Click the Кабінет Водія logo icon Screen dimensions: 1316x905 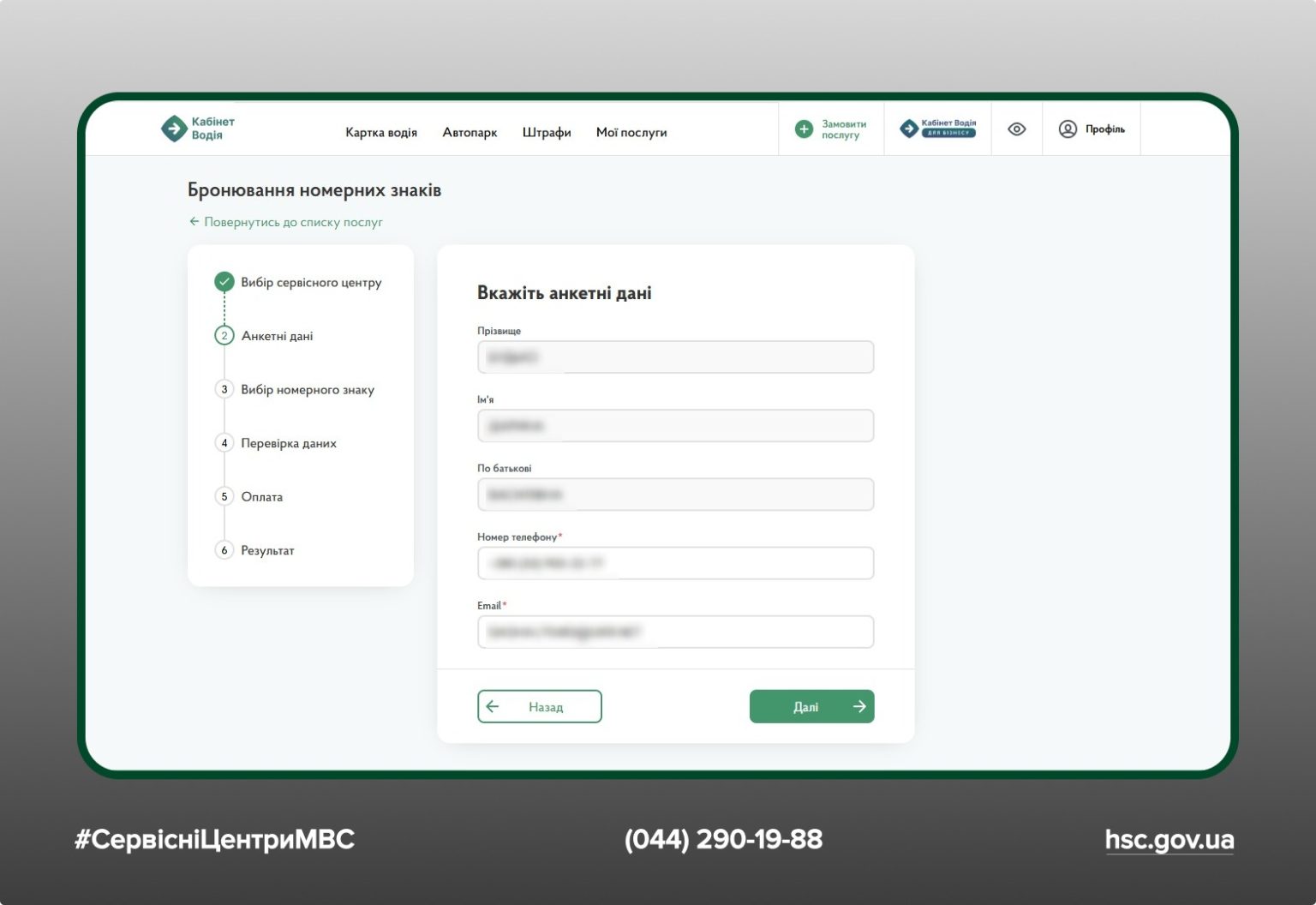point(174,129)
